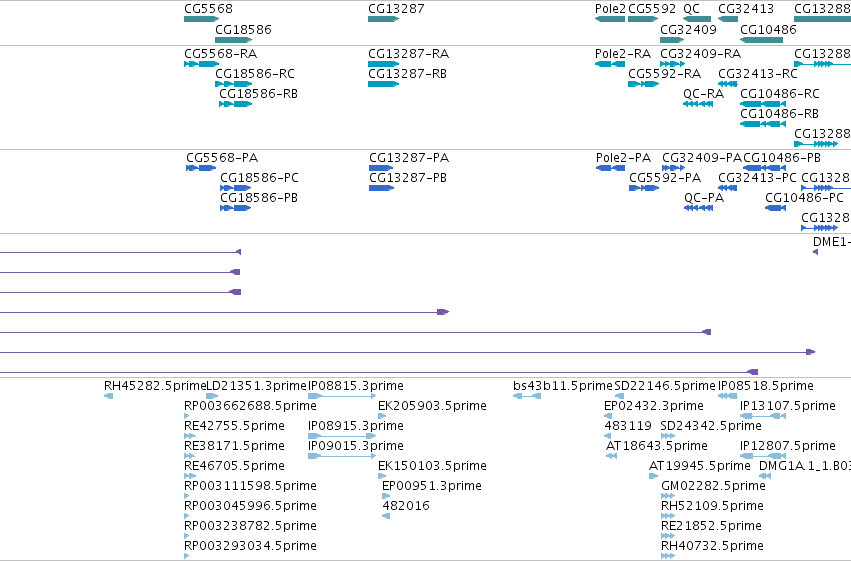851x561 pixels.
Task: Open the 483119 feature
Action: coord(608,436)
